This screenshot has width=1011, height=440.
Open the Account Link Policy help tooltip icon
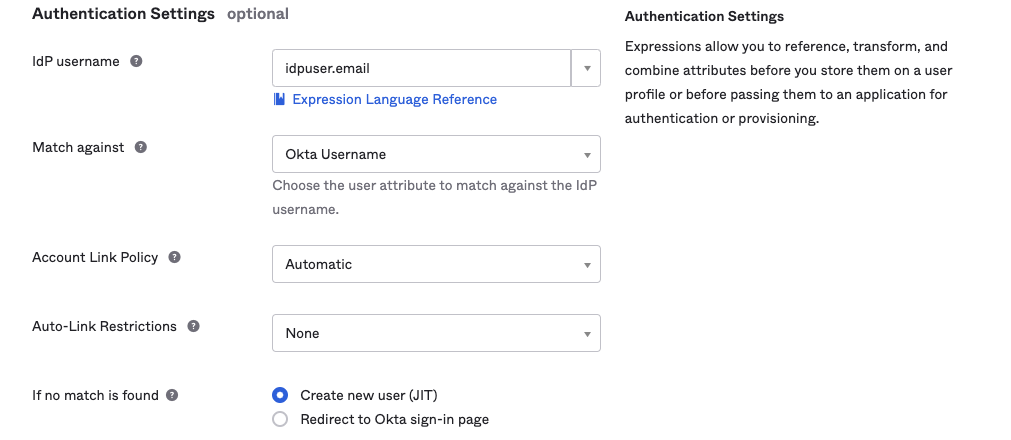click(175, 257)
